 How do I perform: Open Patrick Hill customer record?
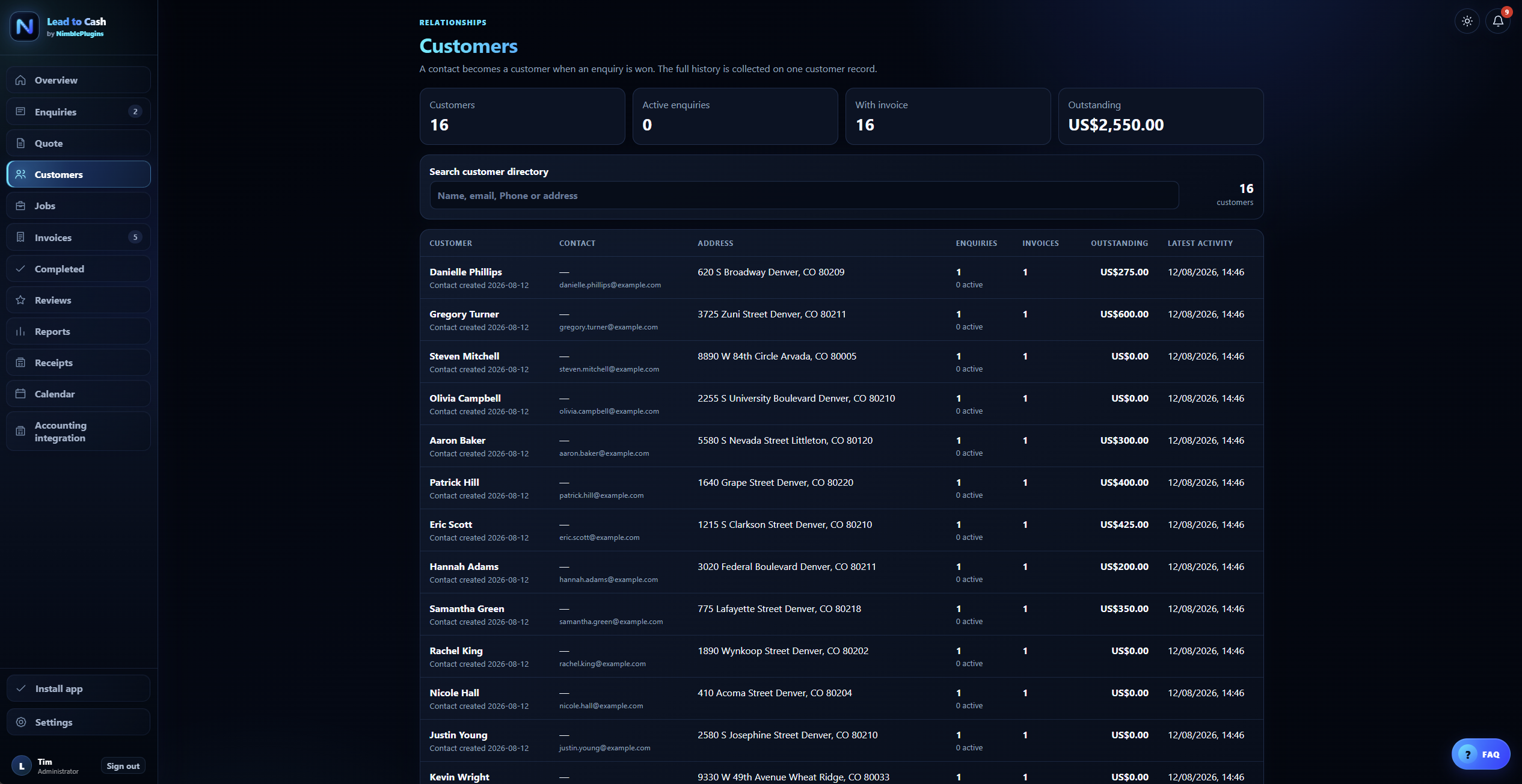click(x=454, y=482)
